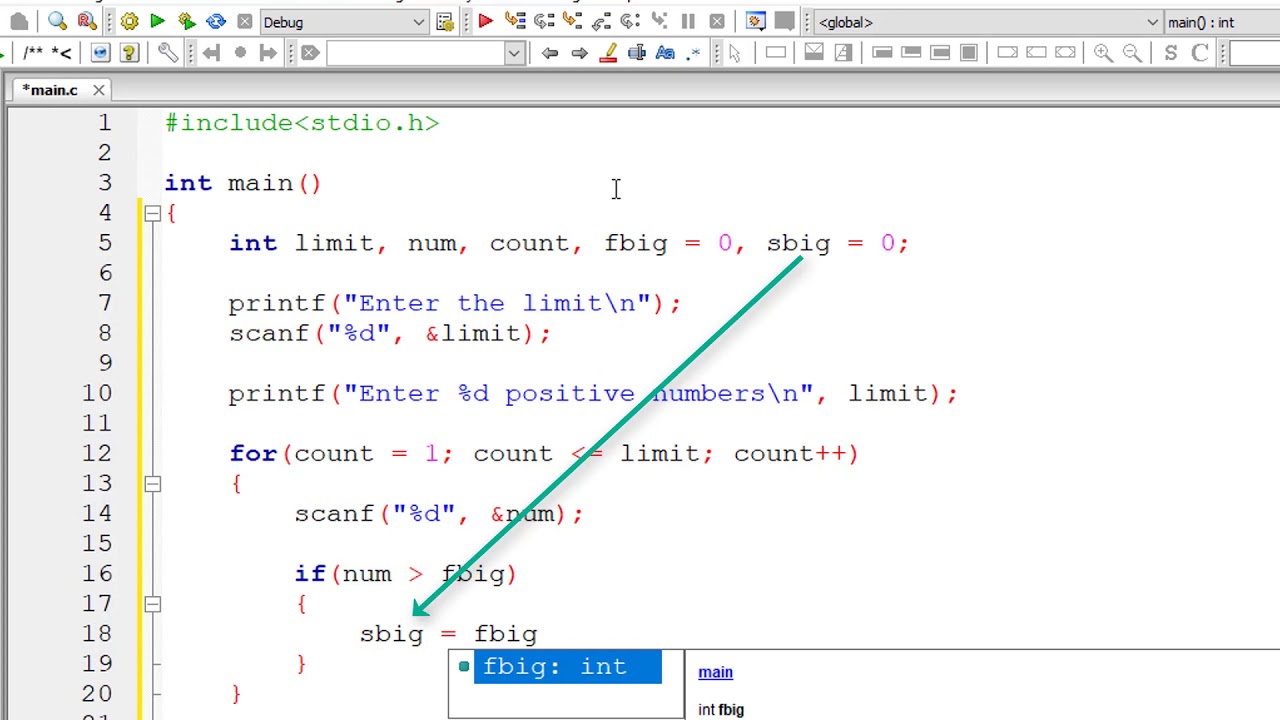Open the Build target Debug dropdown
1280x720 pixels.
[x=344, y=22]
